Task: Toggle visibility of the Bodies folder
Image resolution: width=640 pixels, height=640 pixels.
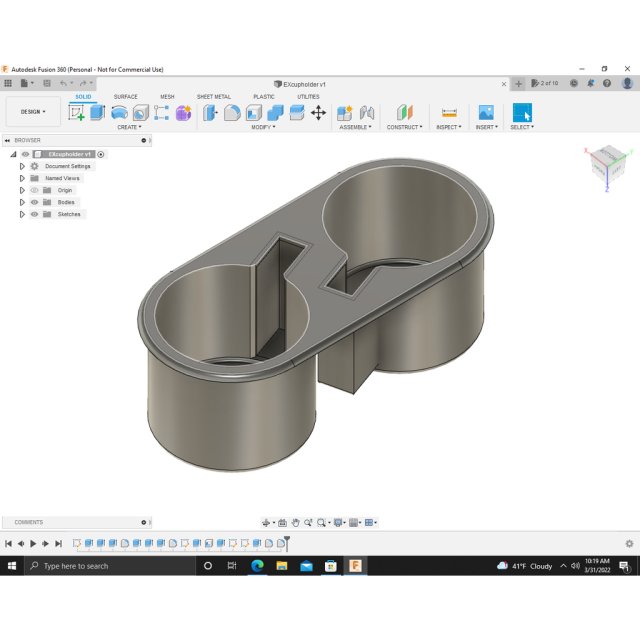Action: tap(35, 202)
